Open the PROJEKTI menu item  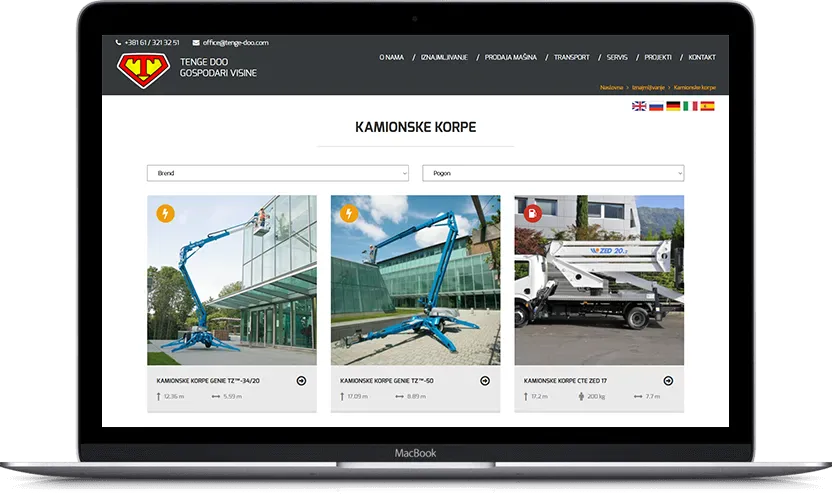tap(658, 57)
